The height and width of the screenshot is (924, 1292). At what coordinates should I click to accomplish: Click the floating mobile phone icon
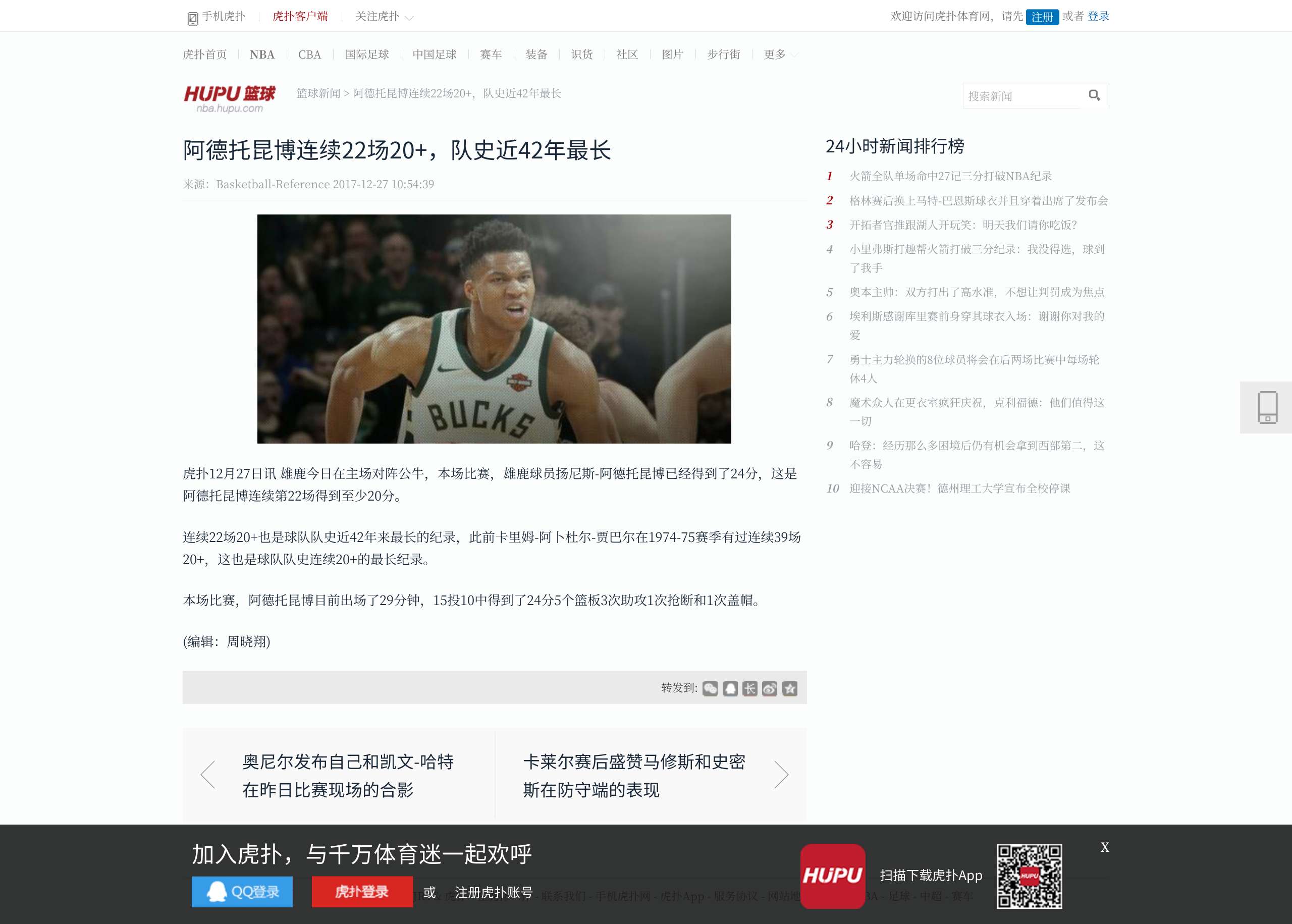pyautogui.click(x=1267, y=407)
